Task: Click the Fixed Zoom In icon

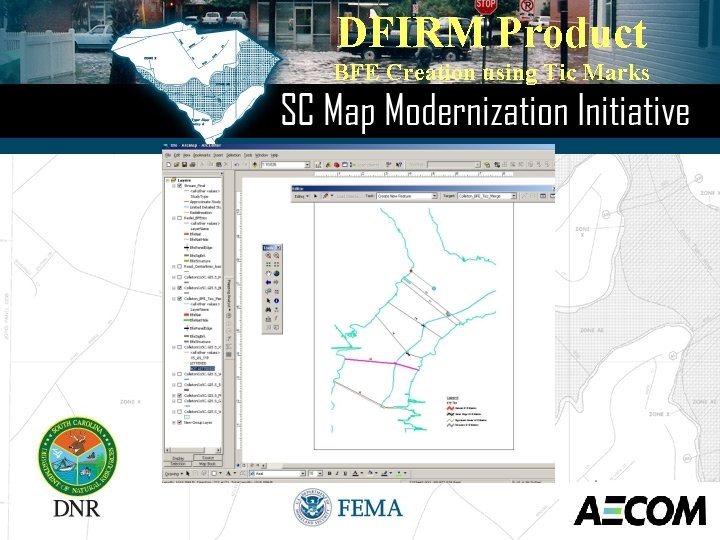Action: click(x=268, y=264)
